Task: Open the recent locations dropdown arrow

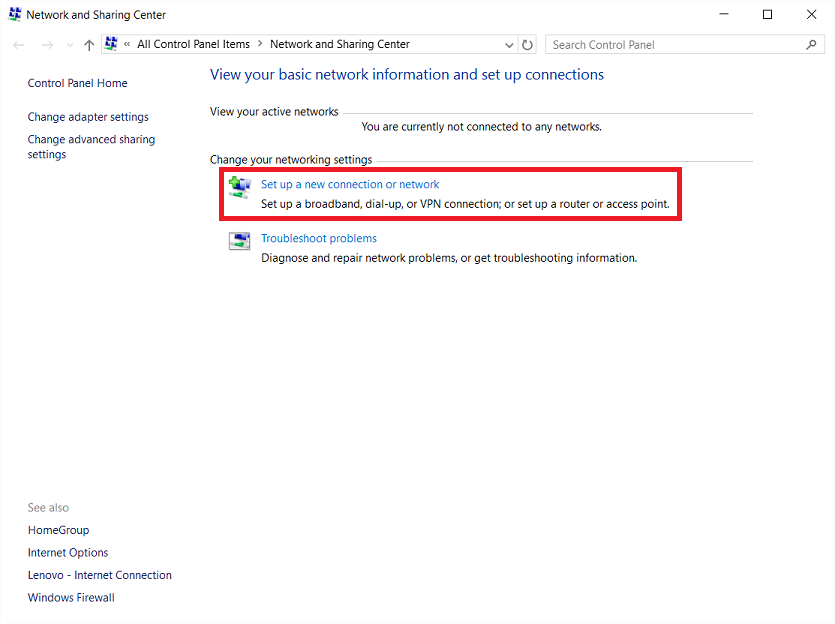Action: pos(69,45)
